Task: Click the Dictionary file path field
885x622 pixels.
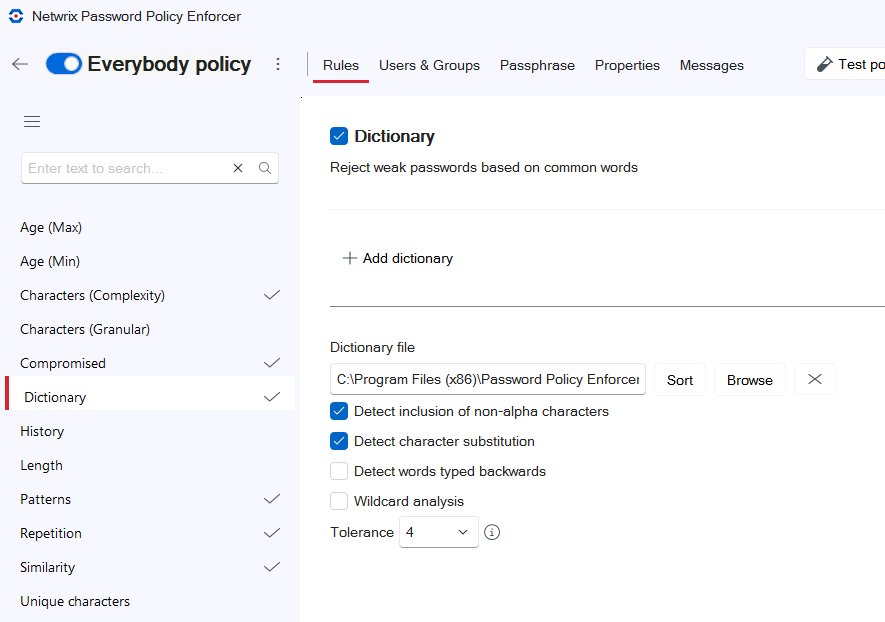Action: (488, 379)
